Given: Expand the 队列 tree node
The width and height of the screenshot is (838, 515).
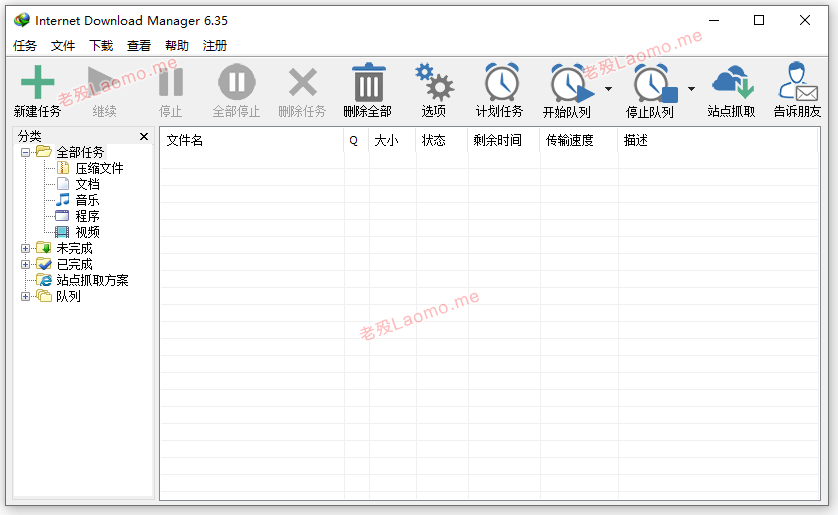Looking at the screenshot, I should tap(25, 296).
